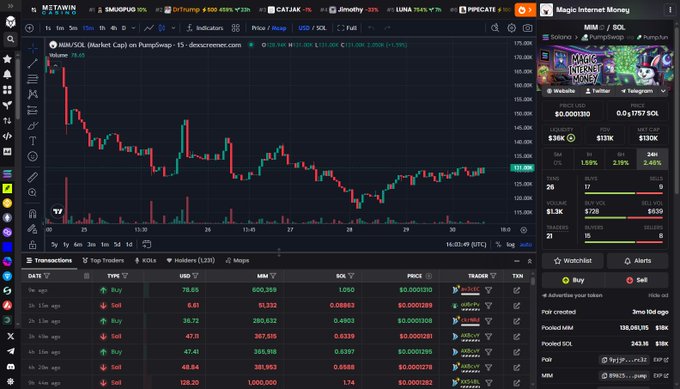This screenshot has height=389, width=680.
Task: Select the 5m timeframe button
Action: point(73,28)
